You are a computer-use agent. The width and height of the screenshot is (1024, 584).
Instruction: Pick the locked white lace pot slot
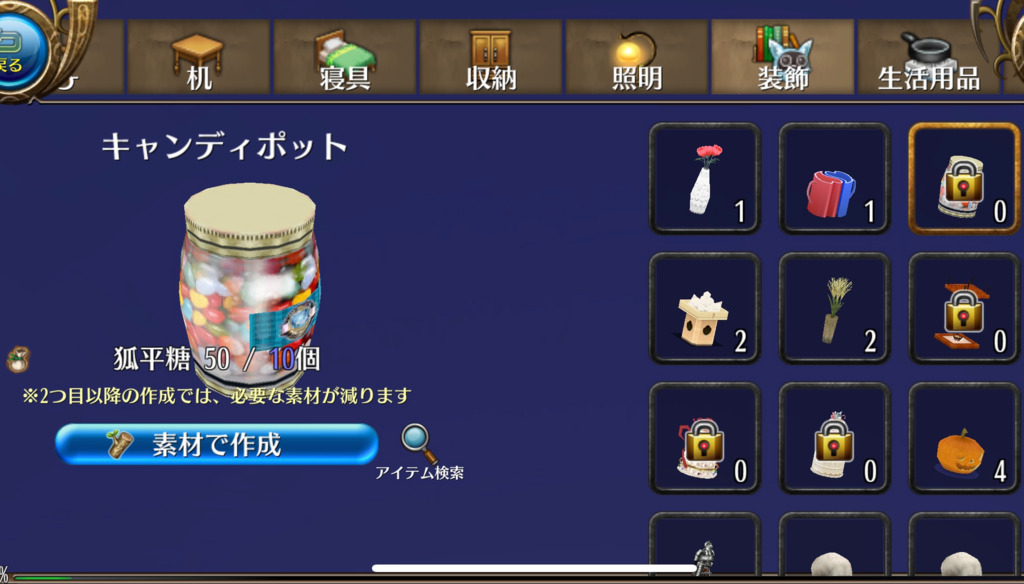pyautogui.click(x=835, y=438)
